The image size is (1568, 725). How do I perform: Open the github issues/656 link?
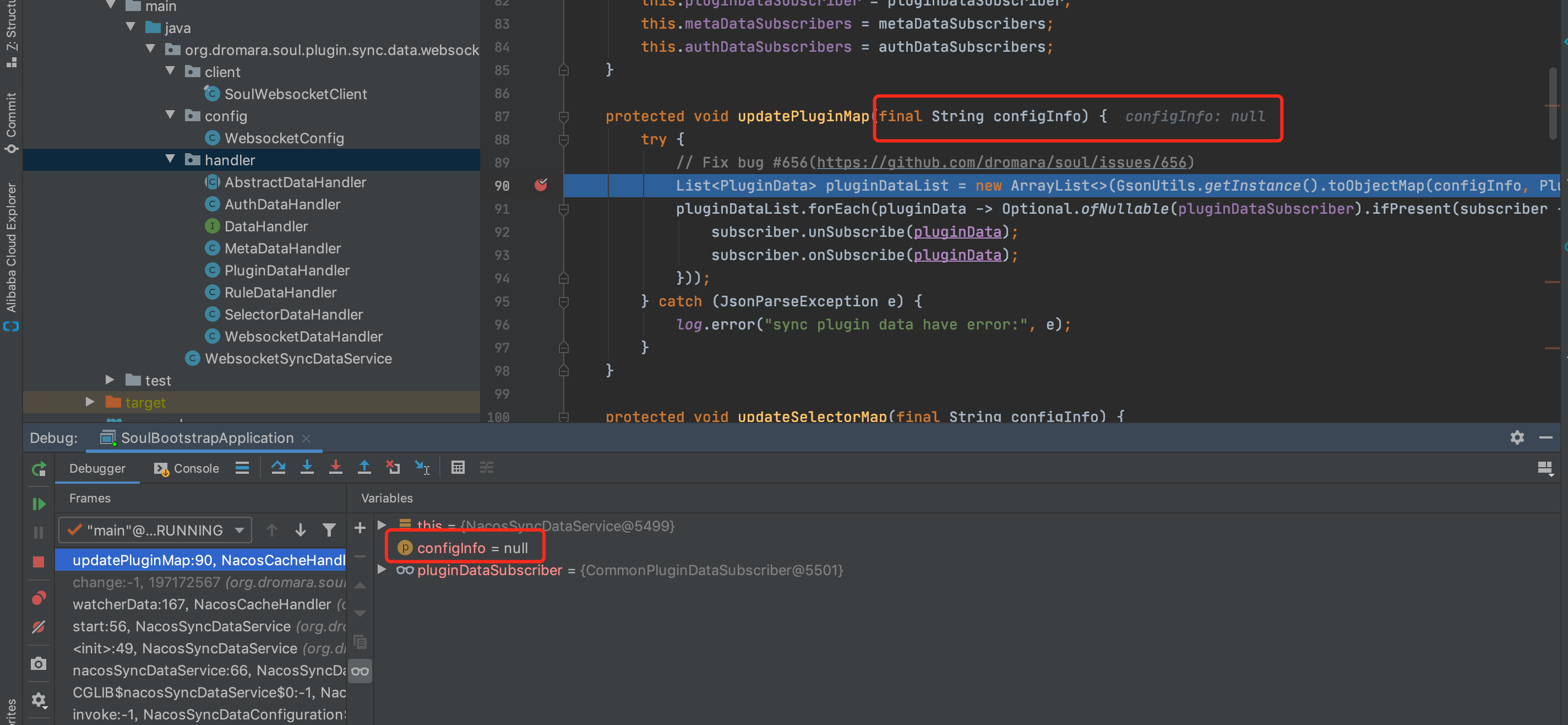pos(1001,162)
